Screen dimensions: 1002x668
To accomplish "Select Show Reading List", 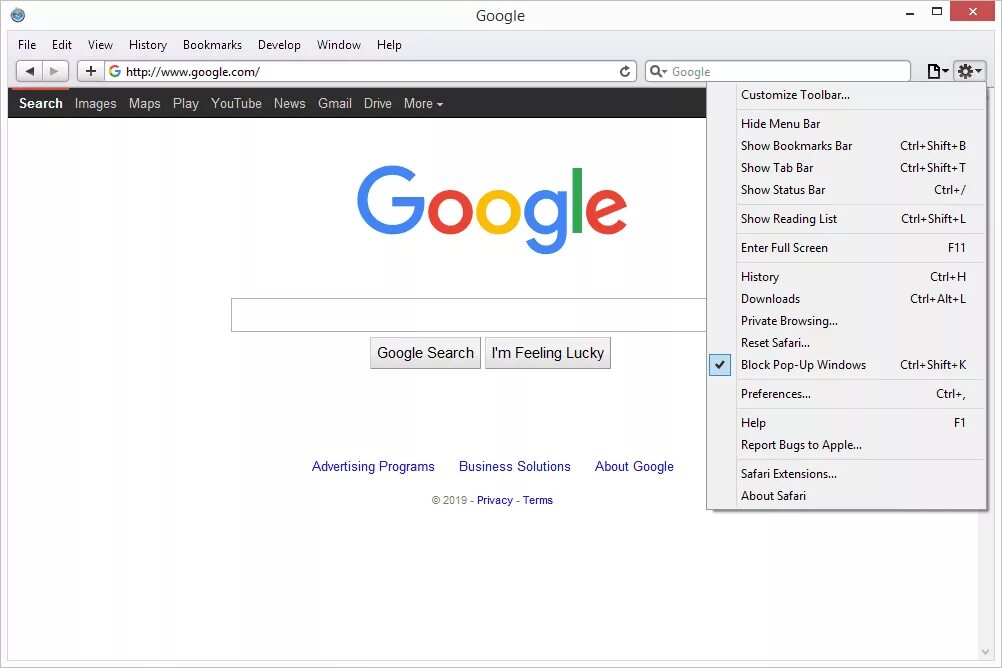I will coord(847,219).
